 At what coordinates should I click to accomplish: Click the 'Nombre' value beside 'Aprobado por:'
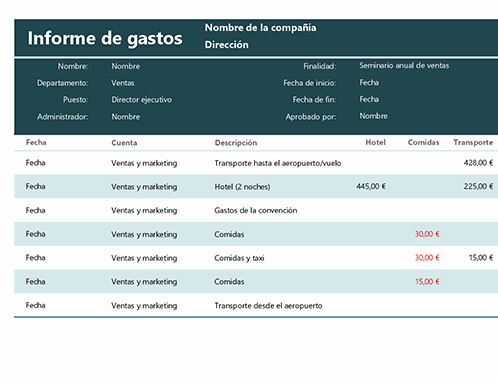coord(373,116)
